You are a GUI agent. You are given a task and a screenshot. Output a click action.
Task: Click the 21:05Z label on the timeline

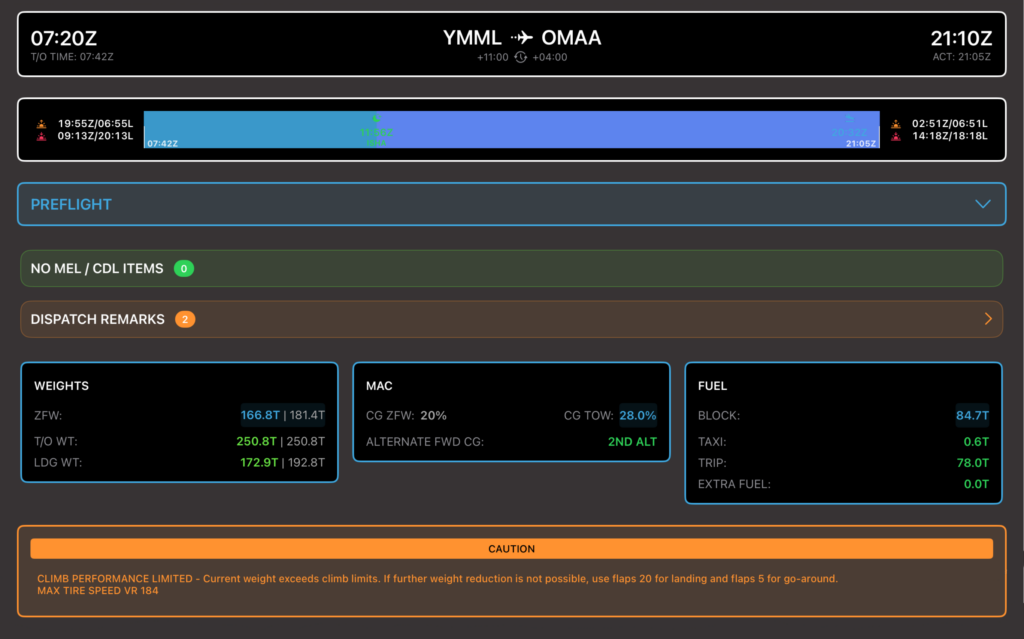(x=861, y=143)
